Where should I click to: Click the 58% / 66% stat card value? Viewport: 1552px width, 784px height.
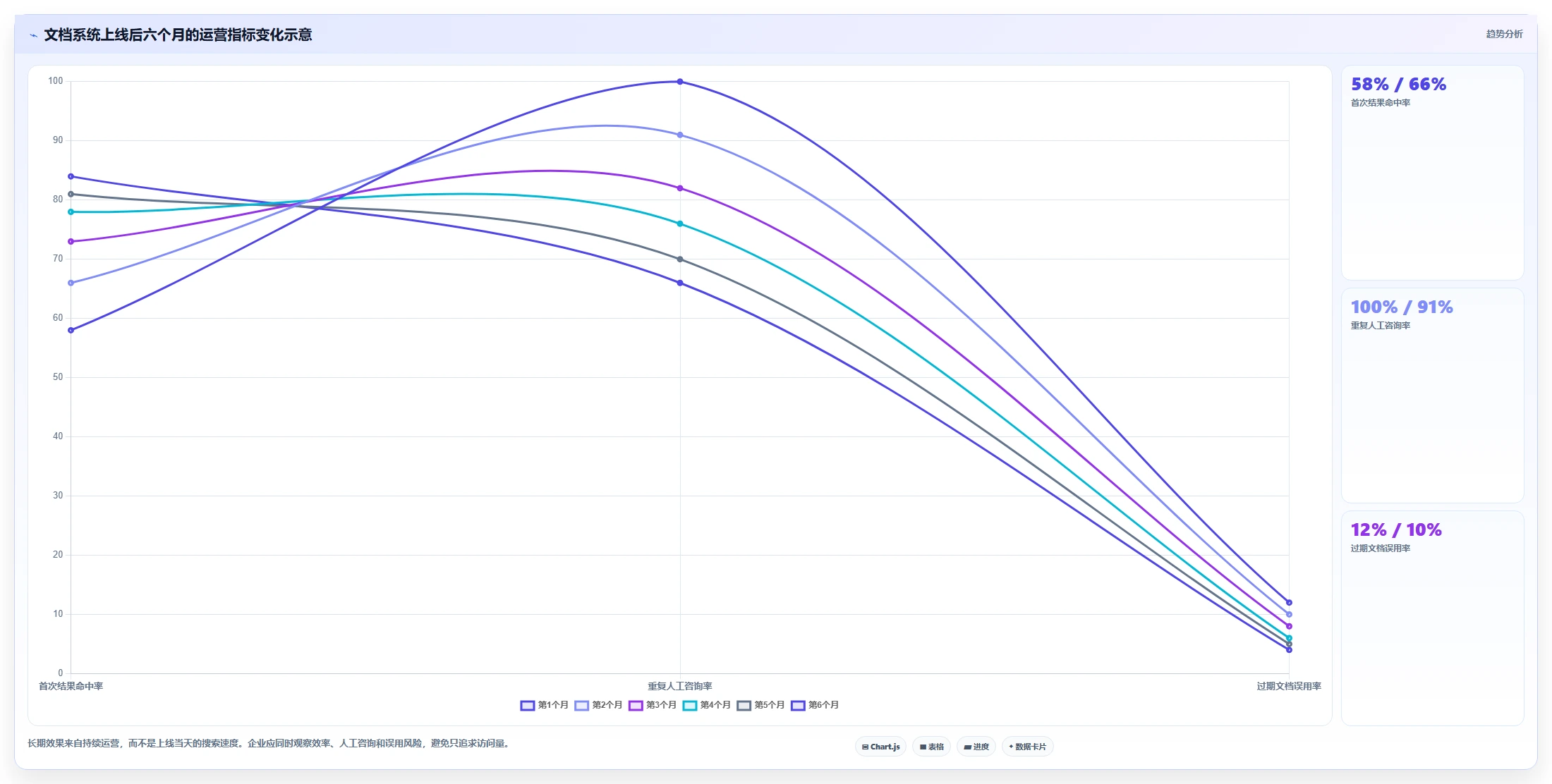(x=1398, y=85)
